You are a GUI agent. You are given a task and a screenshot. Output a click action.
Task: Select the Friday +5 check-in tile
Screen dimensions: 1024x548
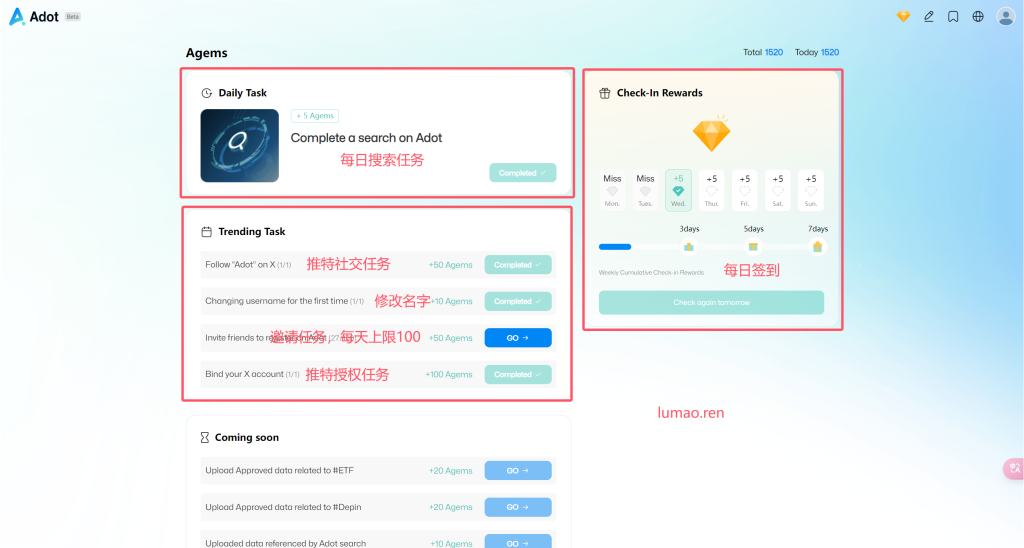[x=744, y=190]
